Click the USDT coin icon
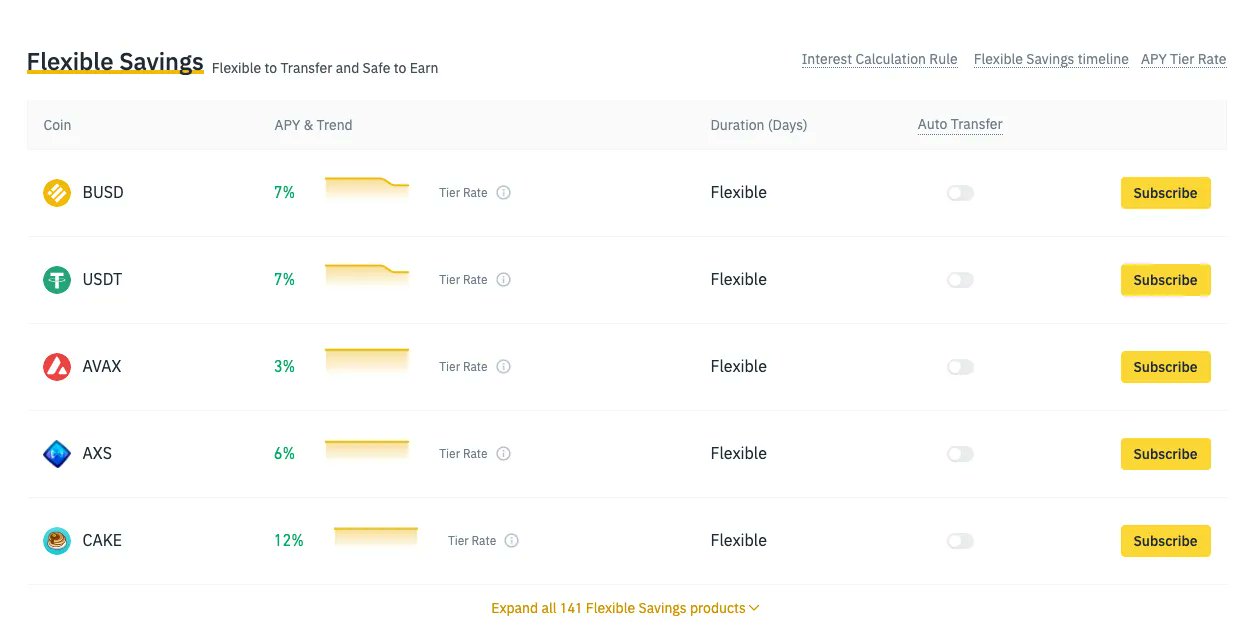Screen dimensions: 1252x629 57,280
